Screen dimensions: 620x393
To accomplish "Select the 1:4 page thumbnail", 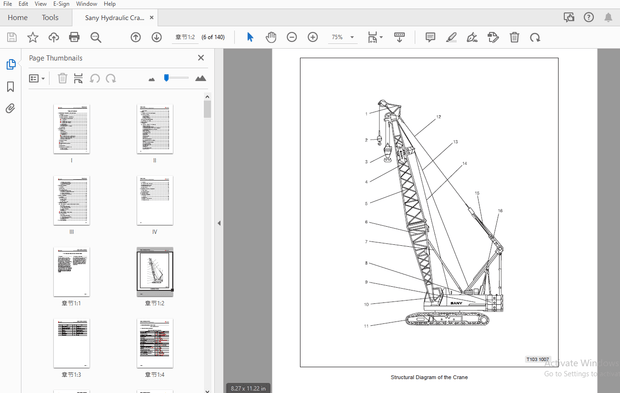I will (155, 343).
